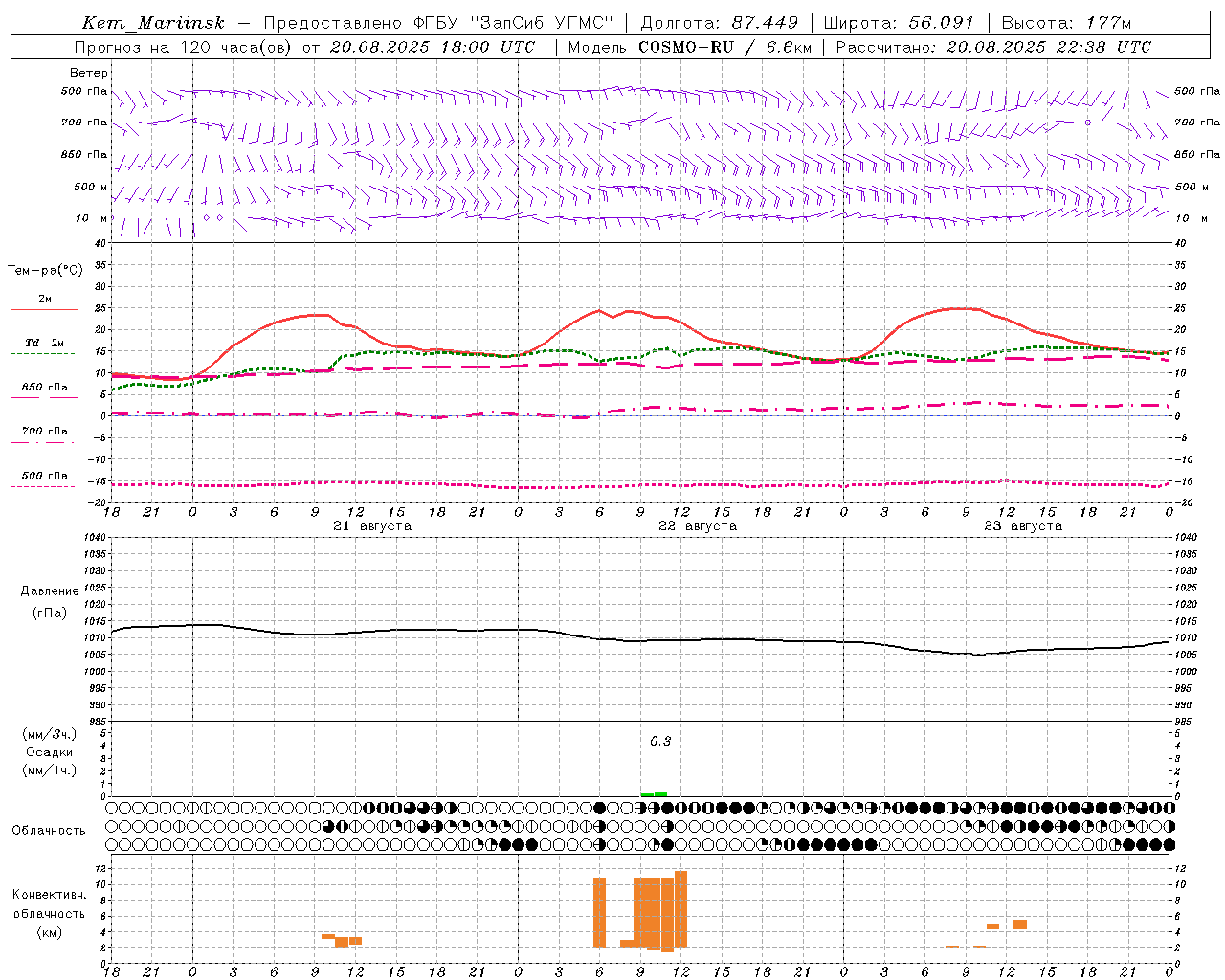Select the Долгота: 87.449 header field
Screen dimensions: 1225x980
click(x=720, y=23)
